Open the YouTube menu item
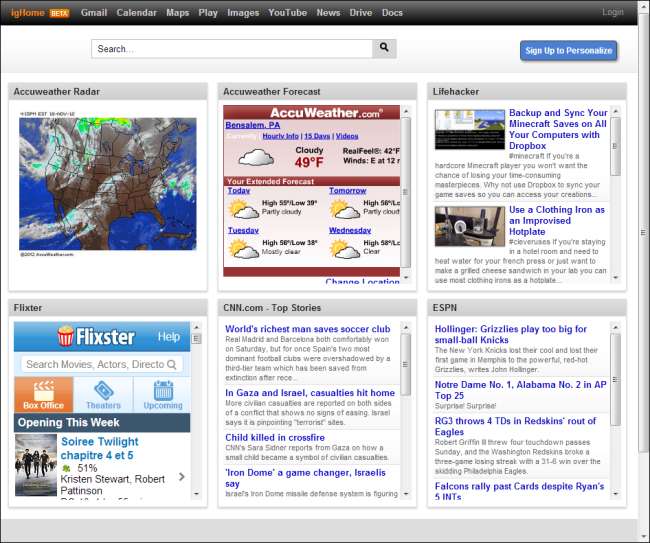 287,13
